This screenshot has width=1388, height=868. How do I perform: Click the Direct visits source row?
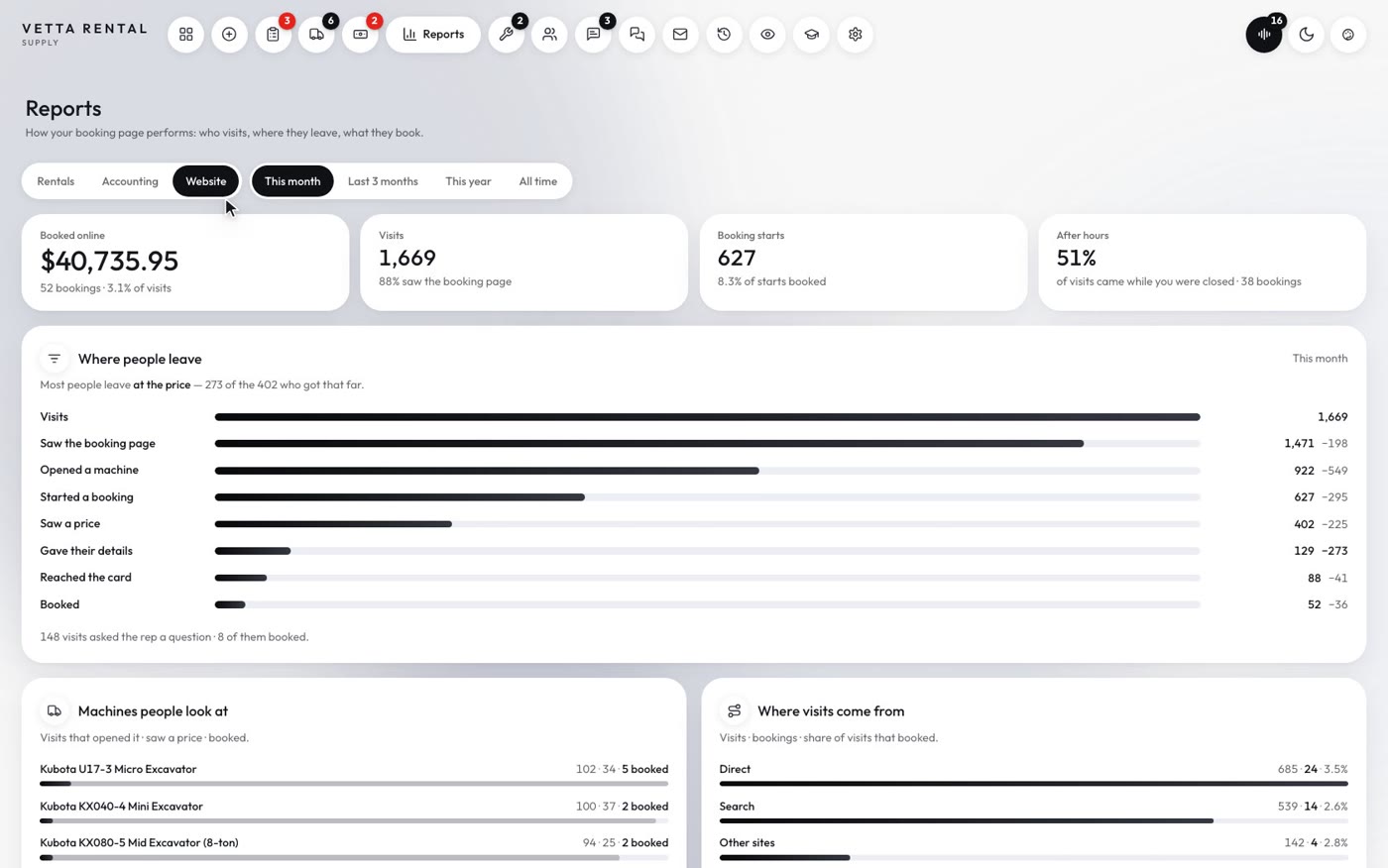[1033, 774]
